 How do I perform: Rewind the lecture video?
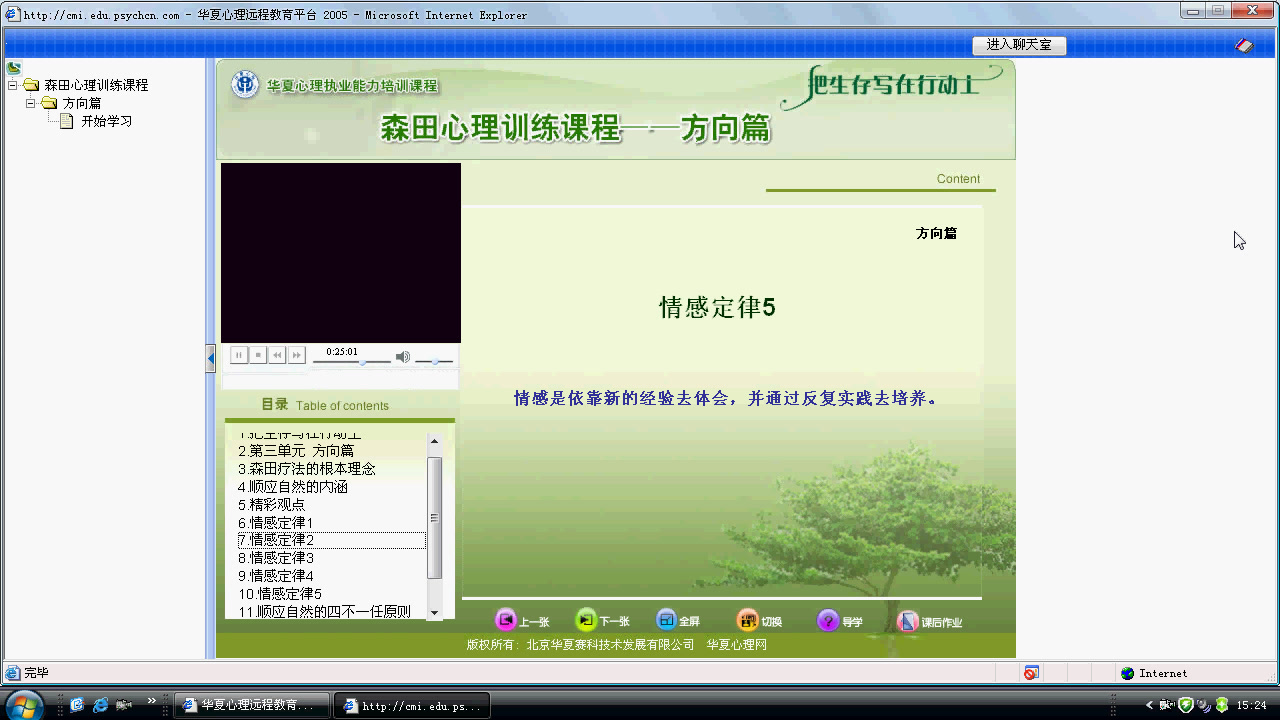[277, 355]
